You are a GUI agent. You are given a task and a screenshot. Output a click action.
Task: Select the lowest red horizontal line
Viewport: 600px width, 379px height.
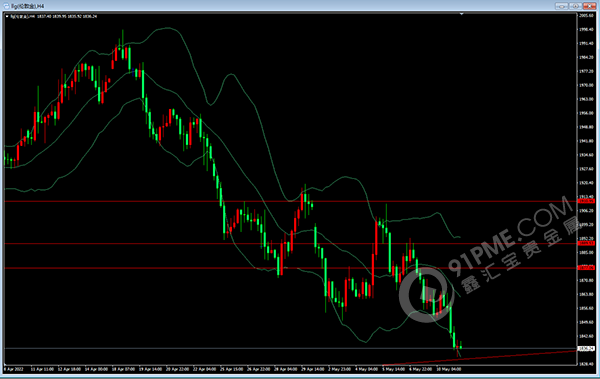[x=290, y=268]
